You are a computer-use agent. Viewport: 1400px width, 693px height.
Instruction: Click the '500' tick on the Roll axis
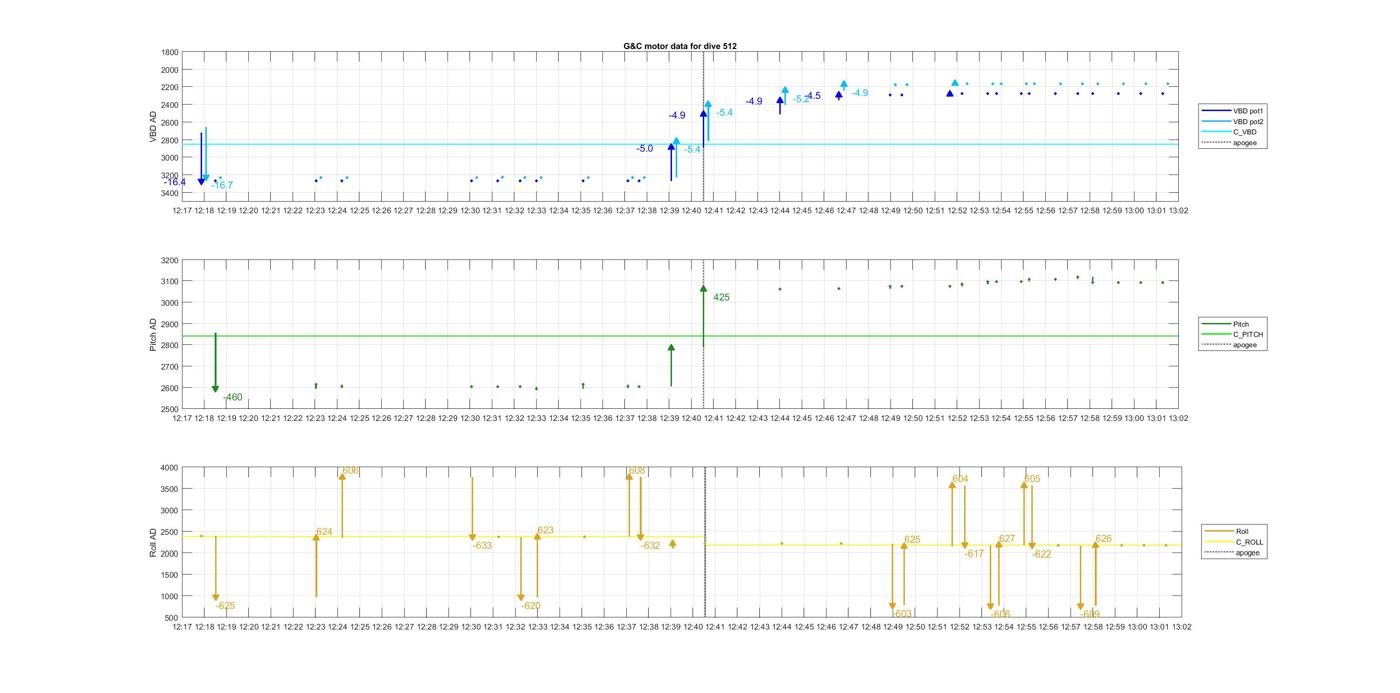coord(172,618)
